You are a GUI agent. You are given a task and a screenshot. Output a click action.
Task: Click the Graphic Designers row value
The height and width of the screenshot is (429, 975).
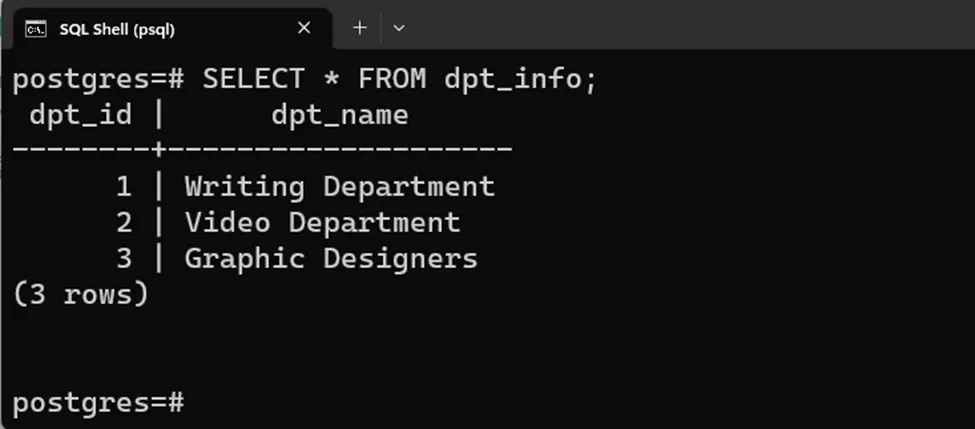[331, 258]
